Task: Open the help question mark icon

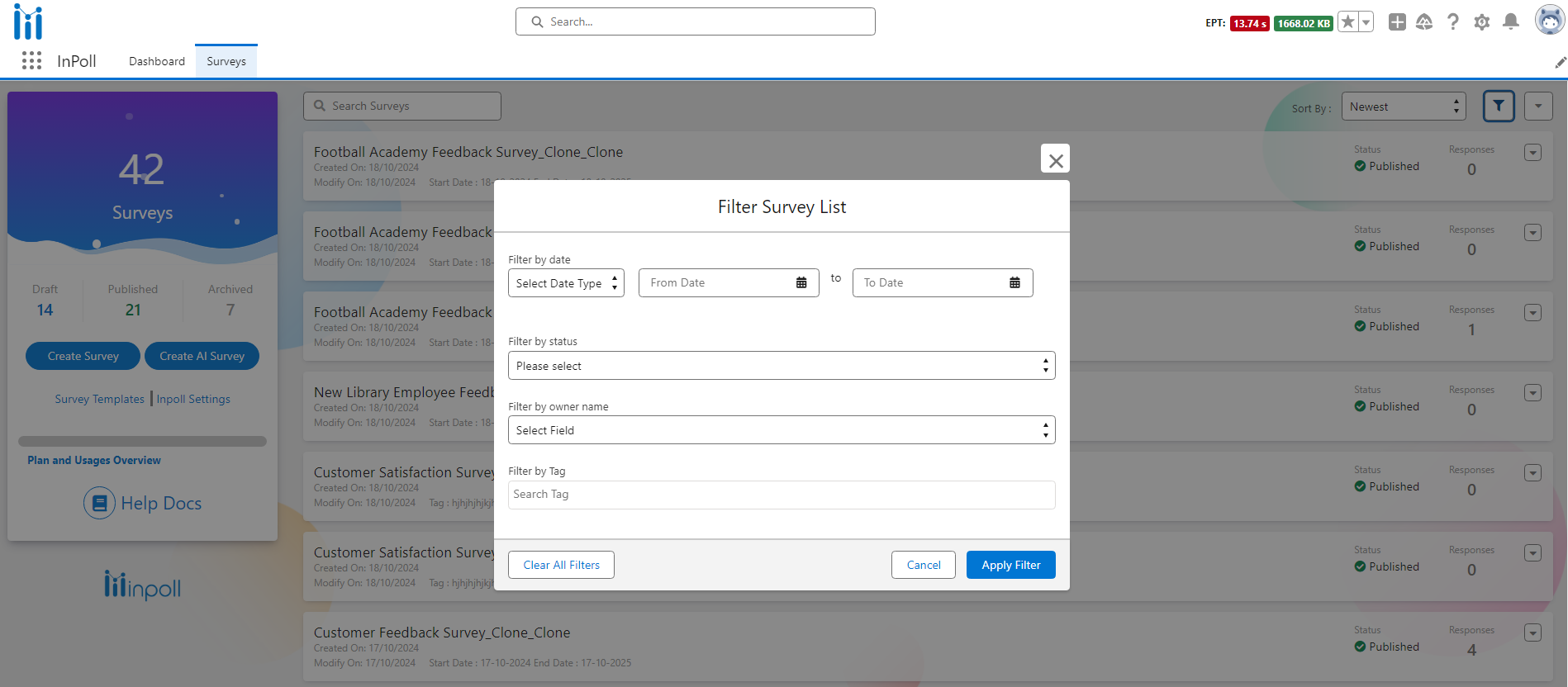Action: coord(1453,22)
